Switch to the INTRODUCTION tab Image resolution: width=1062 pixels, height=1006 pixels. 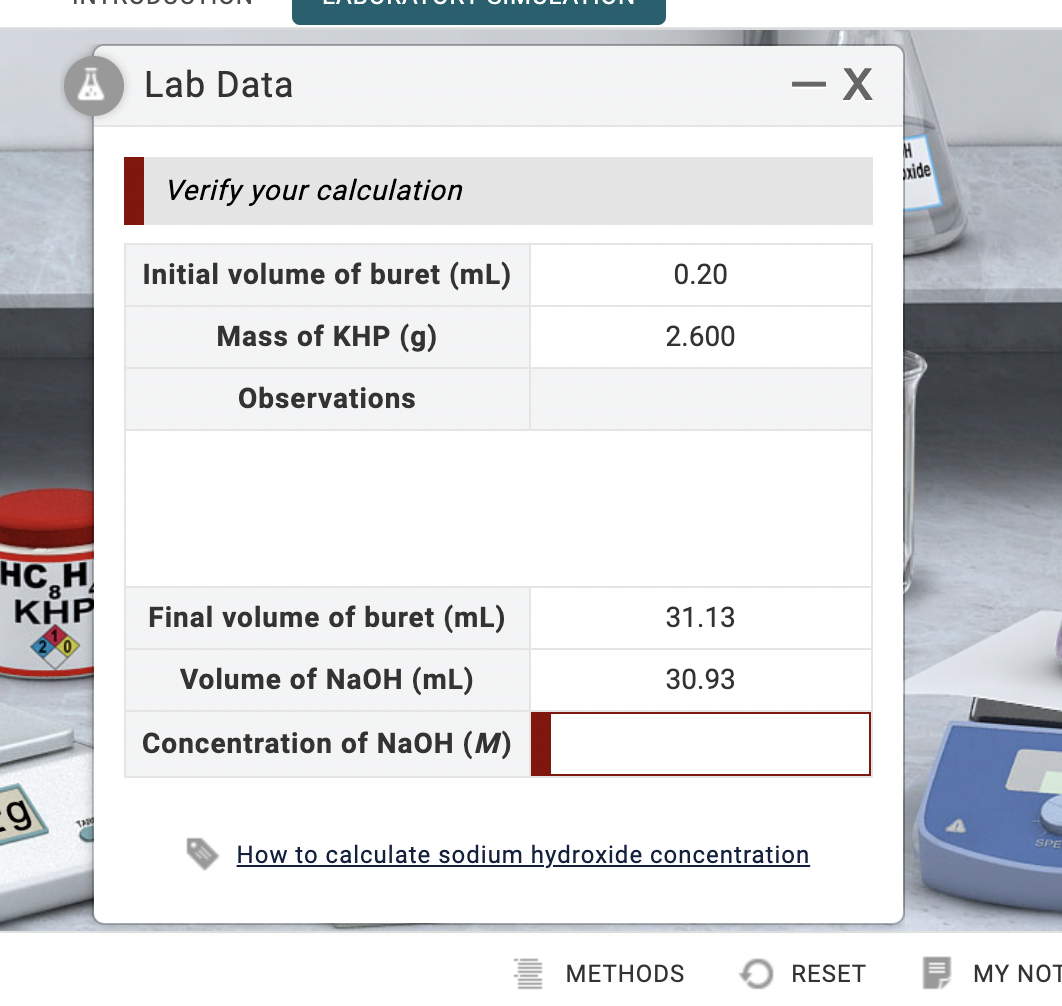click(x=160, y=5)
